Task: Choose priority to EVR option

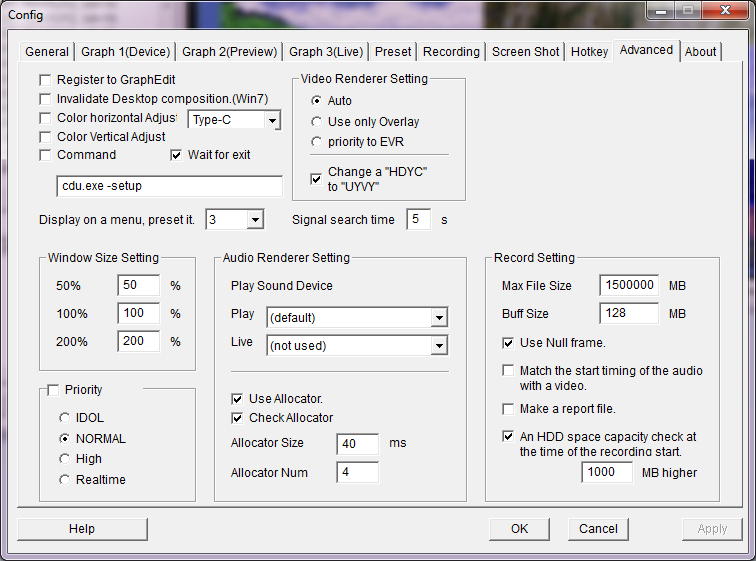Action: pos(317,142)
